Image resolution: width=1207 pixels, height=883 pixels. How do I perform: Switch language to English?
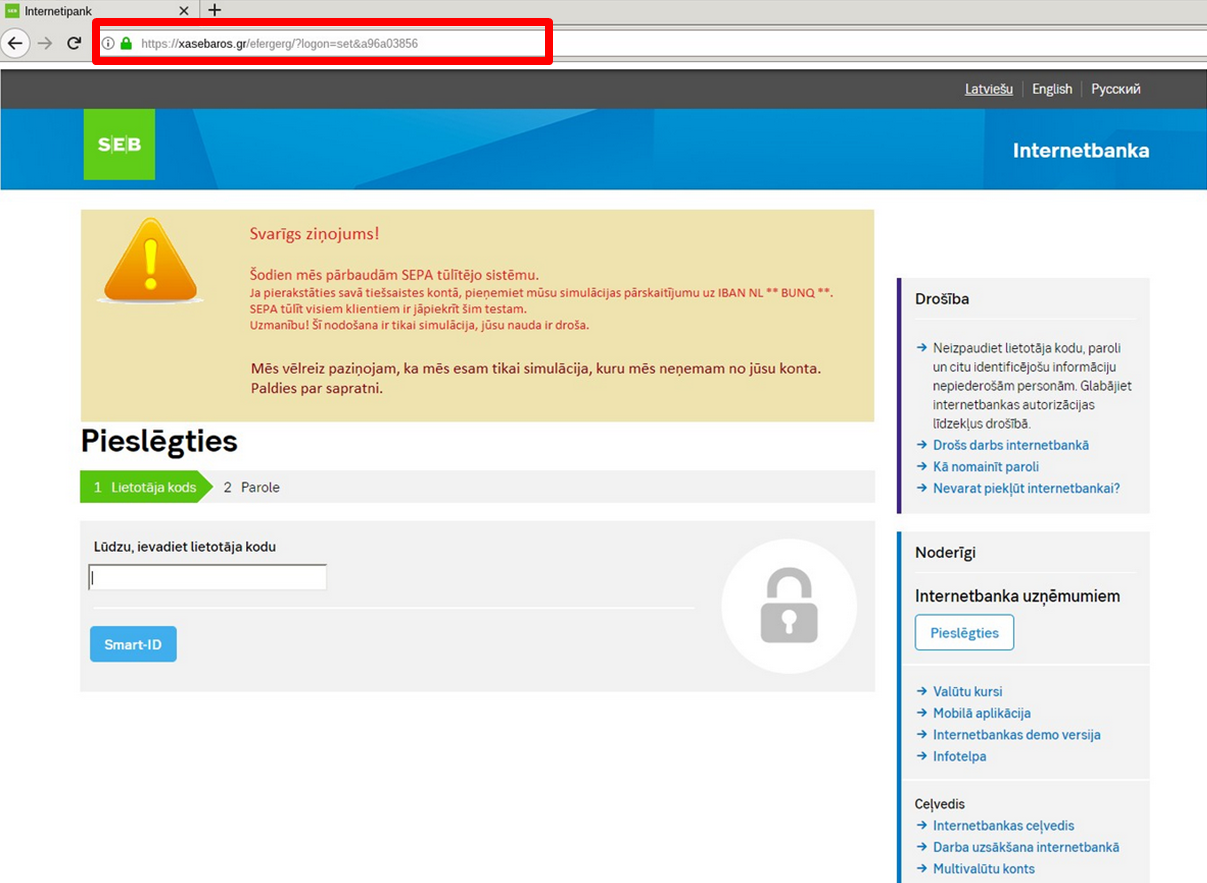1052,89
